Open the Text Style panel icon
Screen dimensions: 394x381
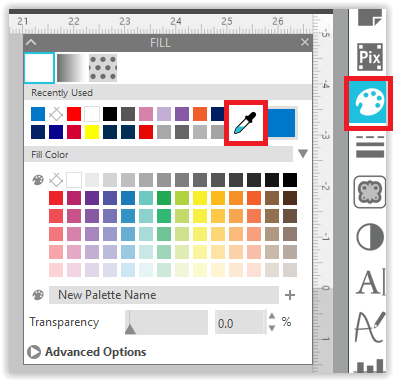(x=371, y=282)
